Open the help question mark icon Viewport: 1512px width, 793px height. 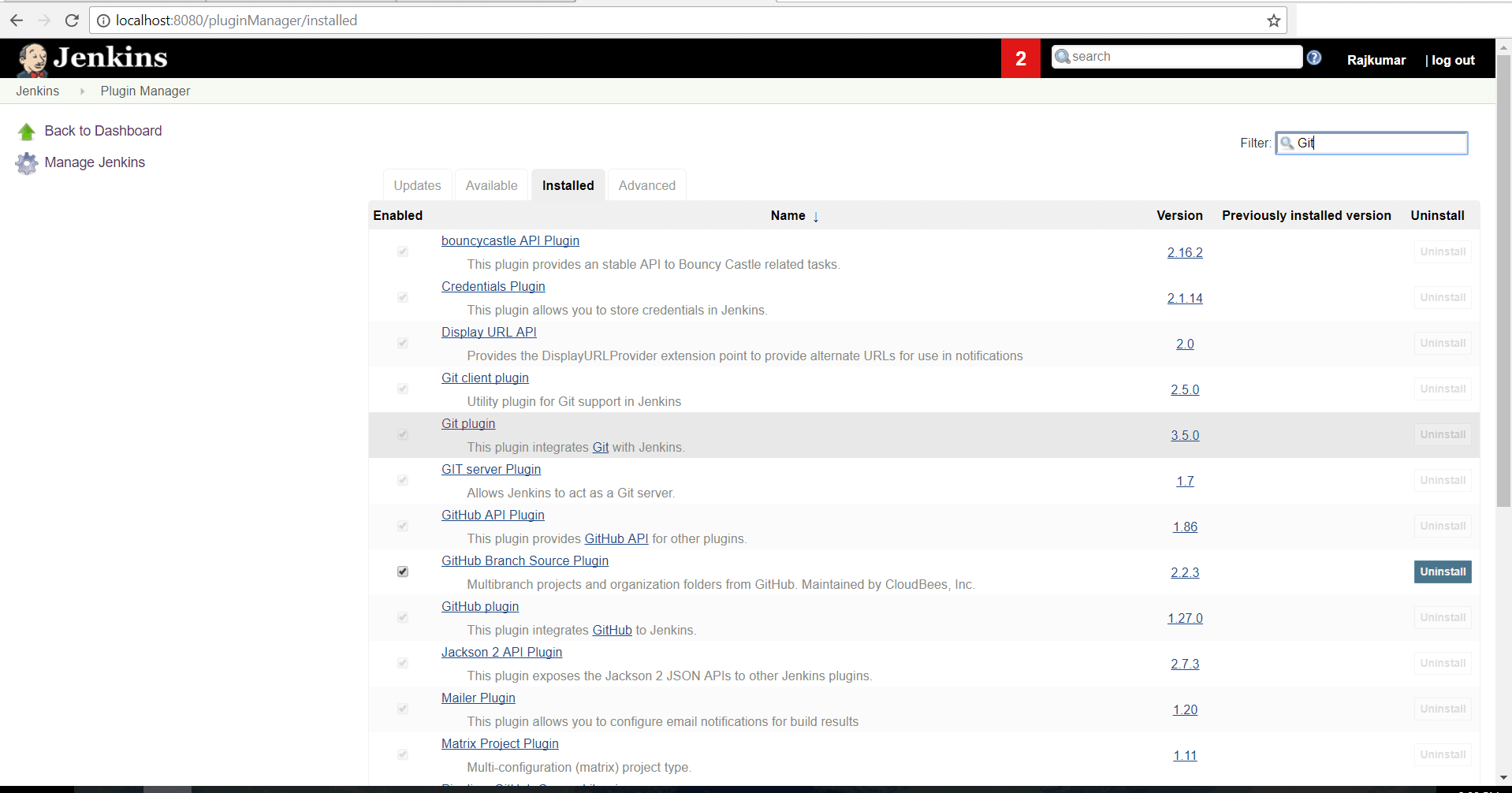[1313, 57]
